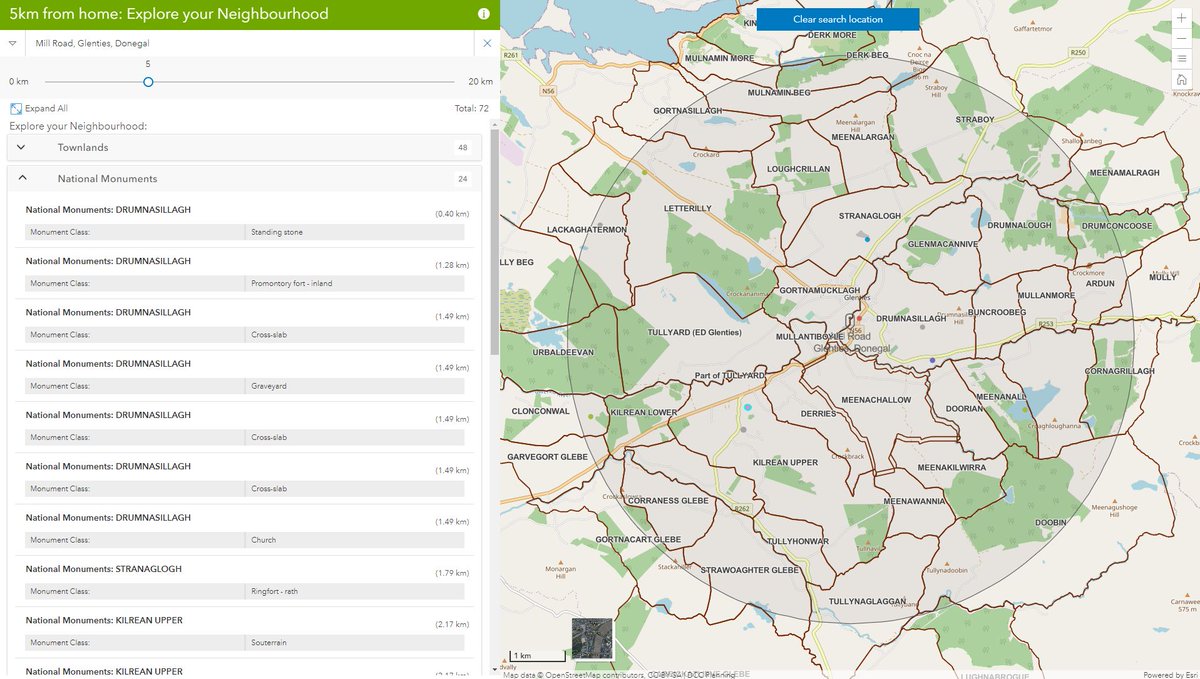Click the Clear search location button

pyautogui.click(x=837, y=19)
